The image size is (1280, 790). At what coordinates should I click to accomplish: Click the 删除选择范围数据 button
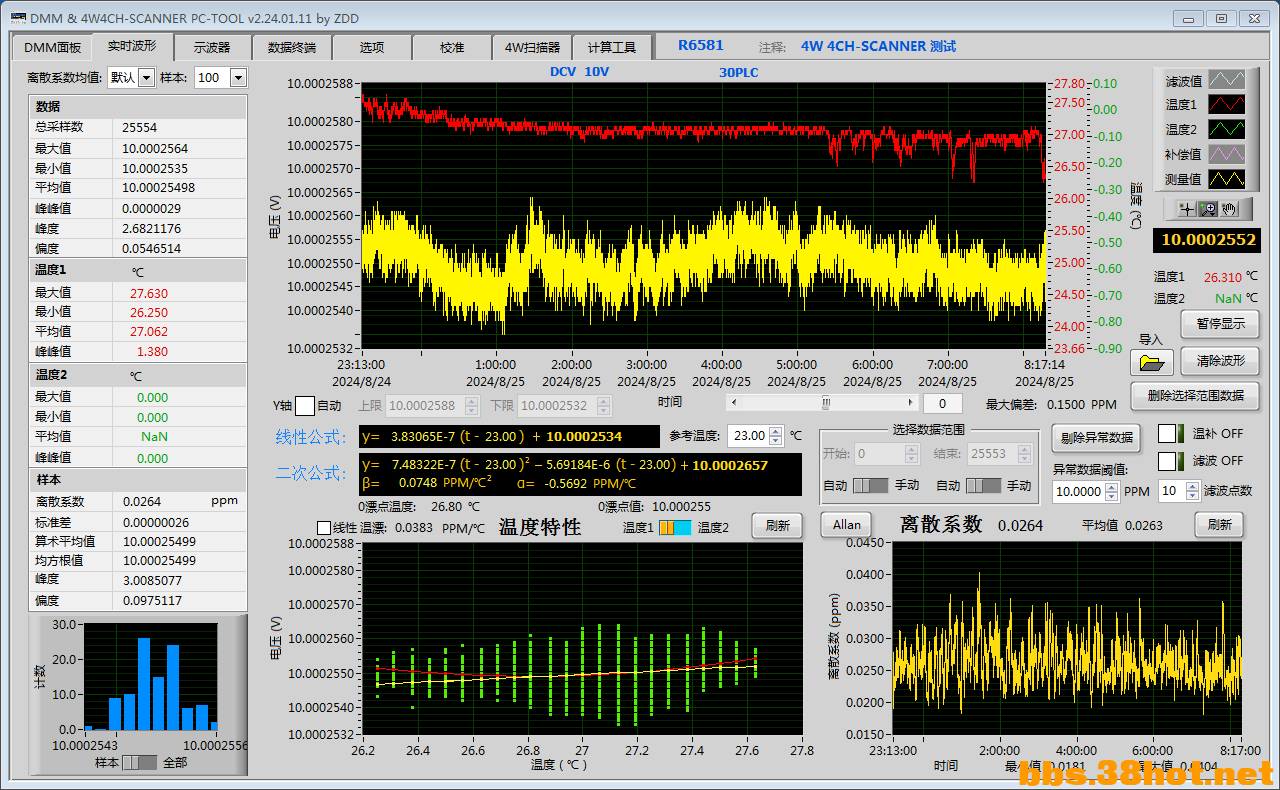[1195, 395]
